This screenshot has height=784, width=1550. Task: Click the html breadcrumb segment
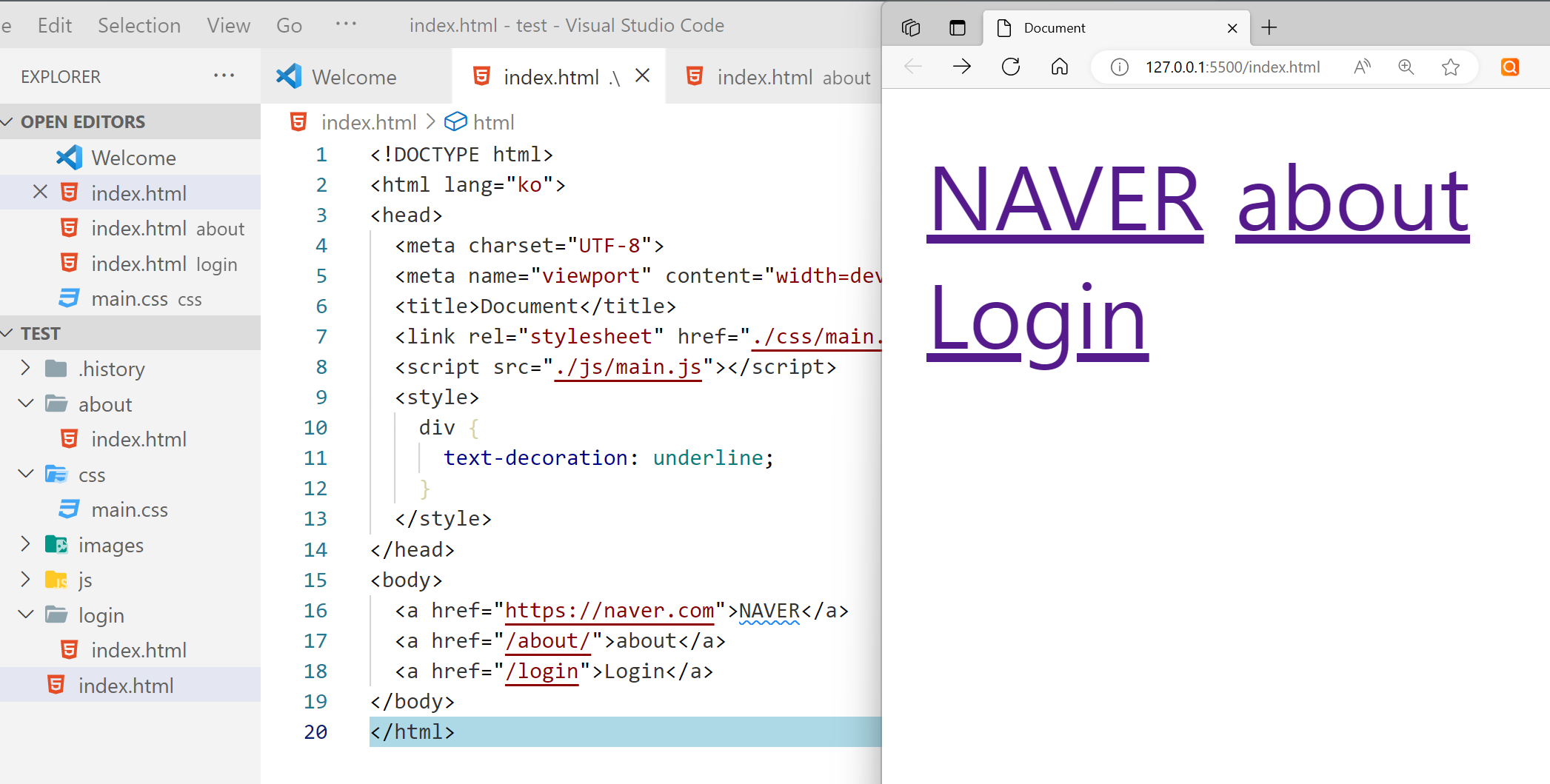click(493, 122)
